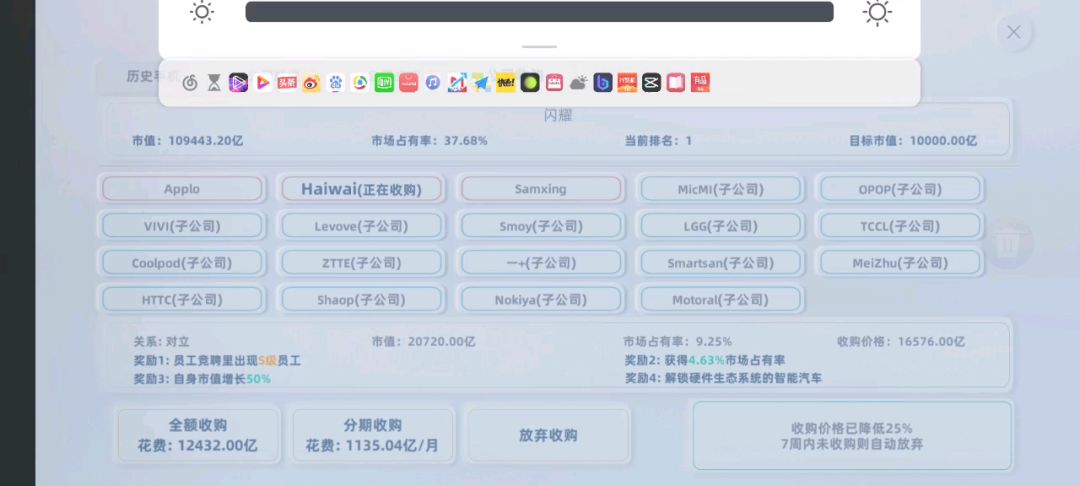Screen dimensions: 1080x486
Task: Choose Shaop(子公司) subsidiary
Action: click(x=362, y=299)
